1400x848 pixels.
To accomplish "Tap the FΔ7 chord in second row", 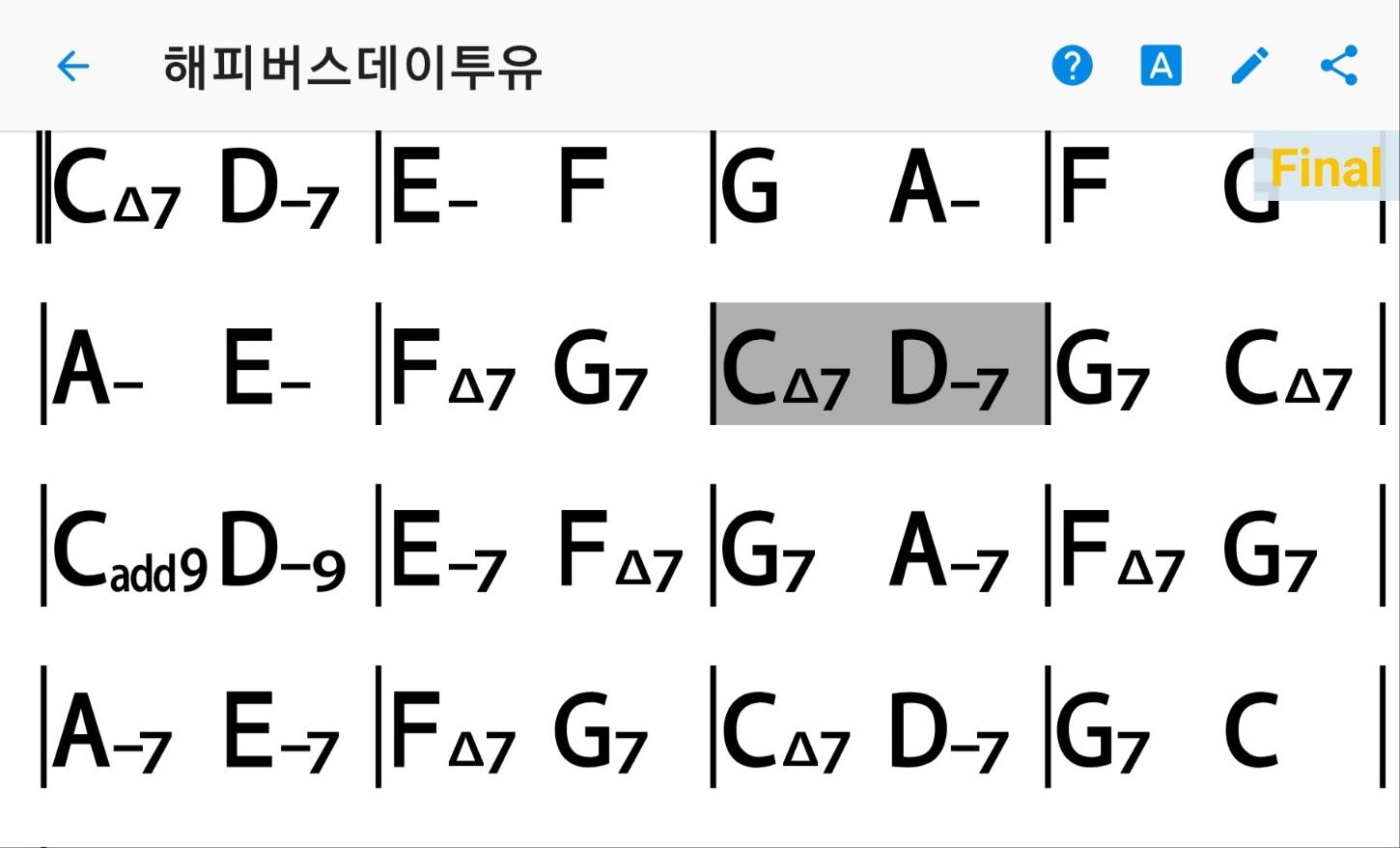I will click(x=453, y=370).
